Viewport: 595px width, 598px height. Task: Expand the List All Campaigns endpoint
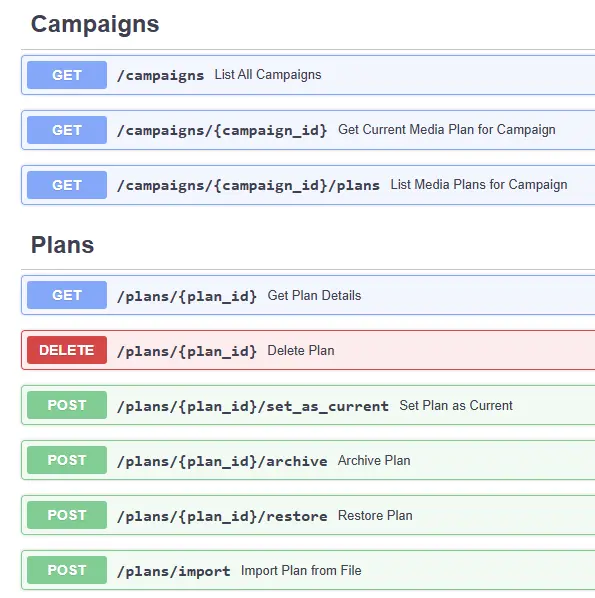308,75
